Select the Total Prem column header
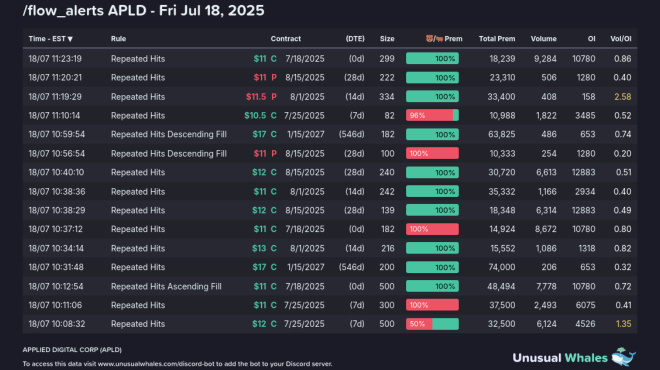 point(497,39)
